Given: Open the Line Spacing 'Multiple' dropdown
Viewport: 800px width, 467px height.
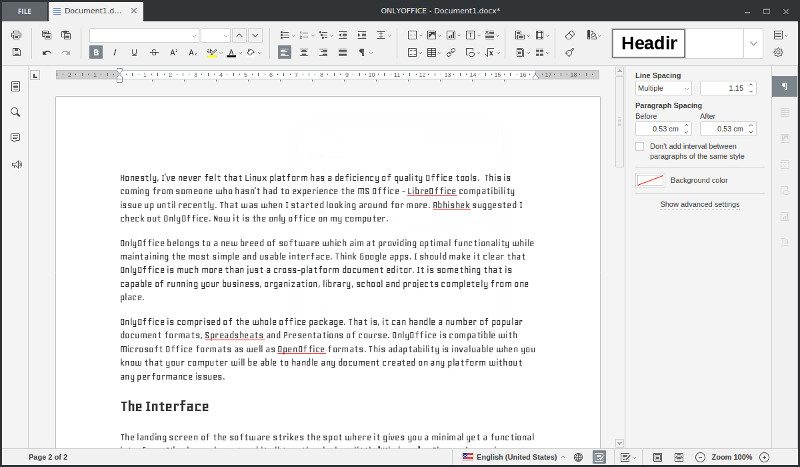Looking at the screenshot, I should (x=664, y=89).
